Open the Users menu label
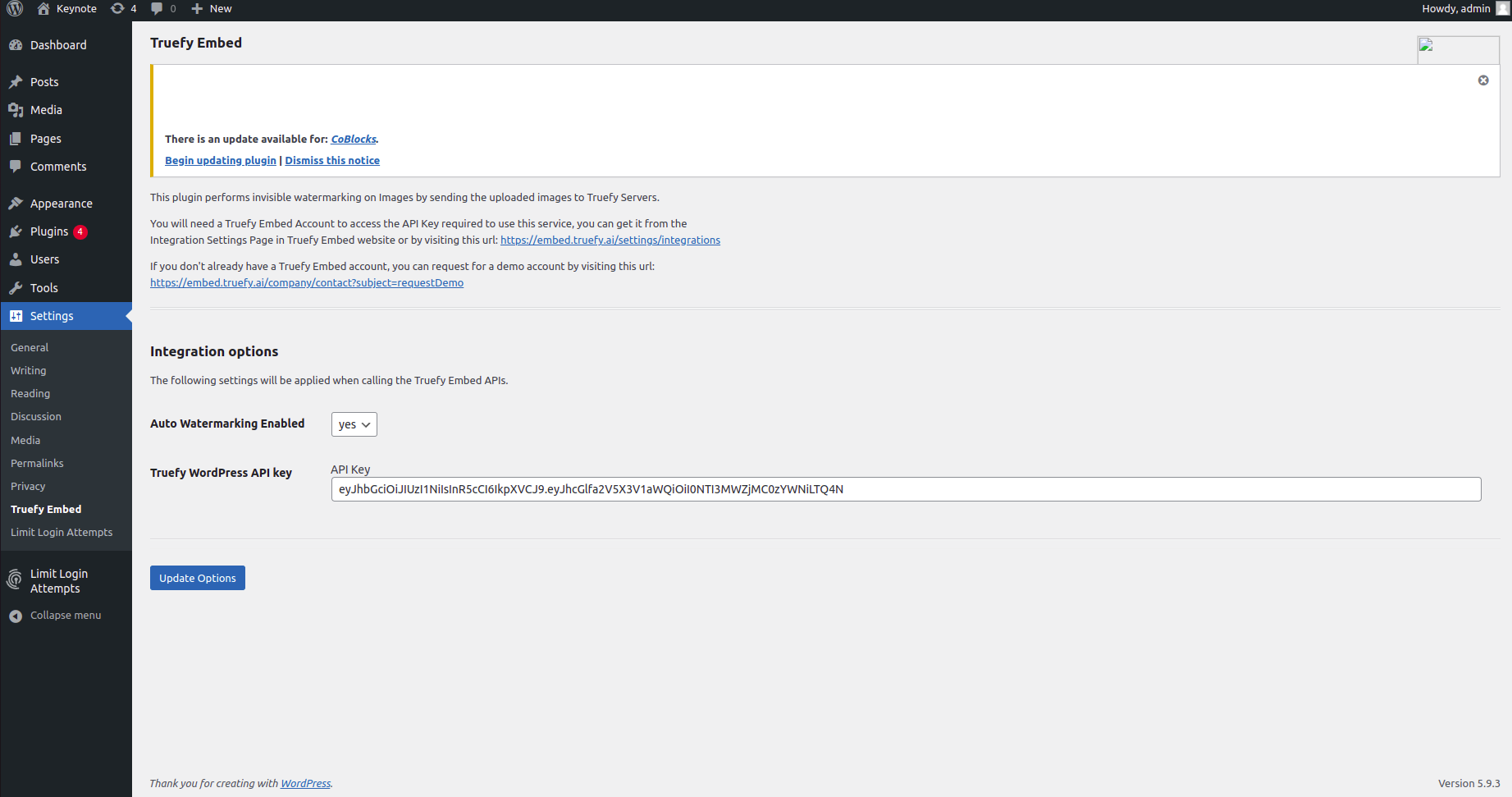This screenshot has width=1512, height=797. coord(45,259)
